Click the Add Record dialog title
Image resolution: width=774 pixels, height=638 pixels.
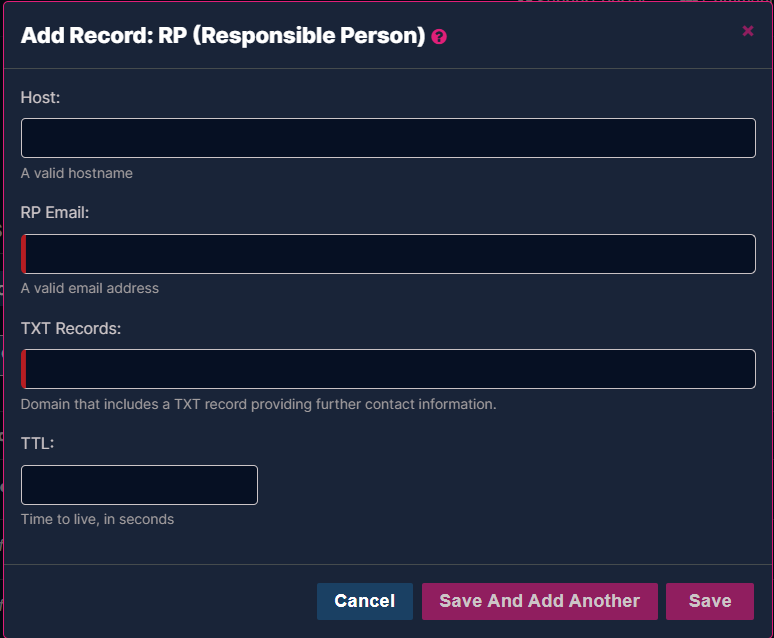pyautogui.click(x=223, y=36)
